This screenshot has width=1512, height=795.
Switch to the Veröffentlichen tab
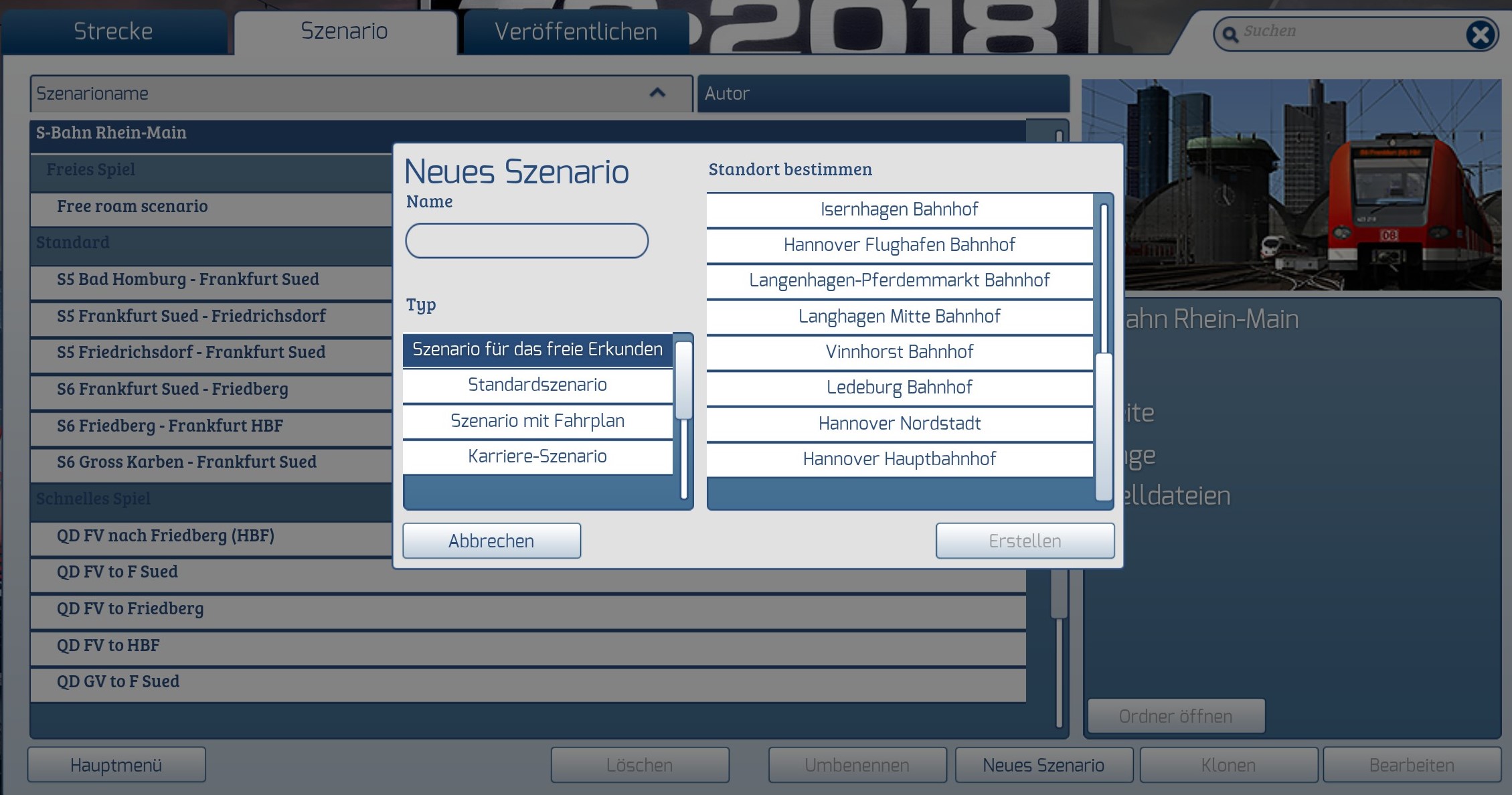576,31
